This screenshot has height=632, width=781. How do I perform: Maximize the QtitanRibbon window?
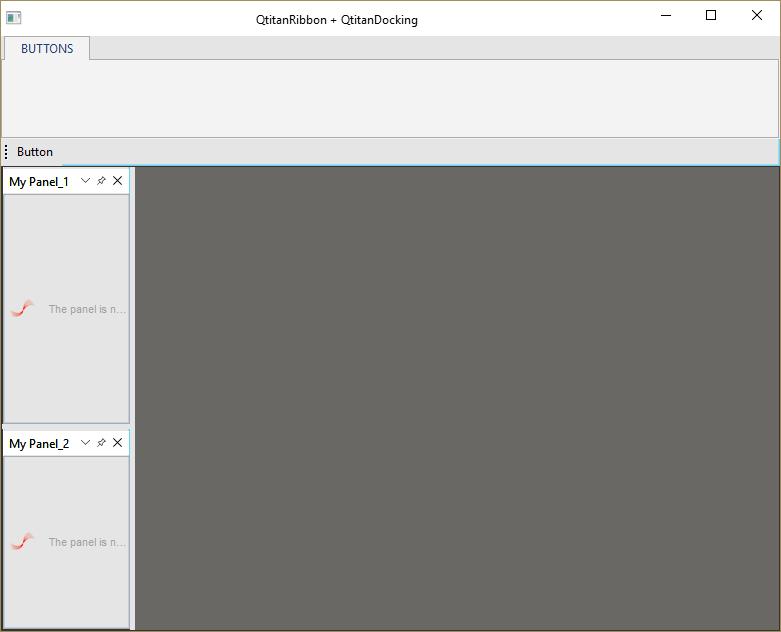711,15
